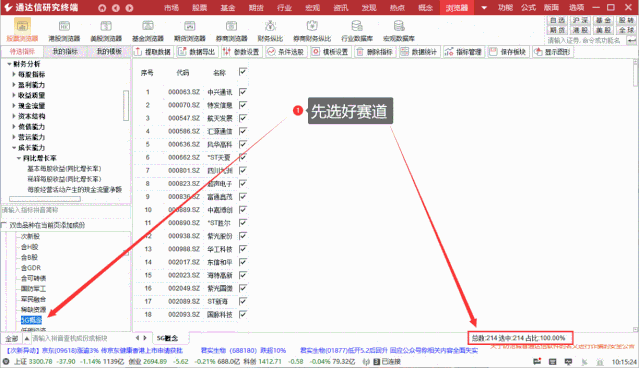Uncheck the checkbox for 华工科技 row
This screenshot has width=639, height=368.
click(x=243, y=249)
